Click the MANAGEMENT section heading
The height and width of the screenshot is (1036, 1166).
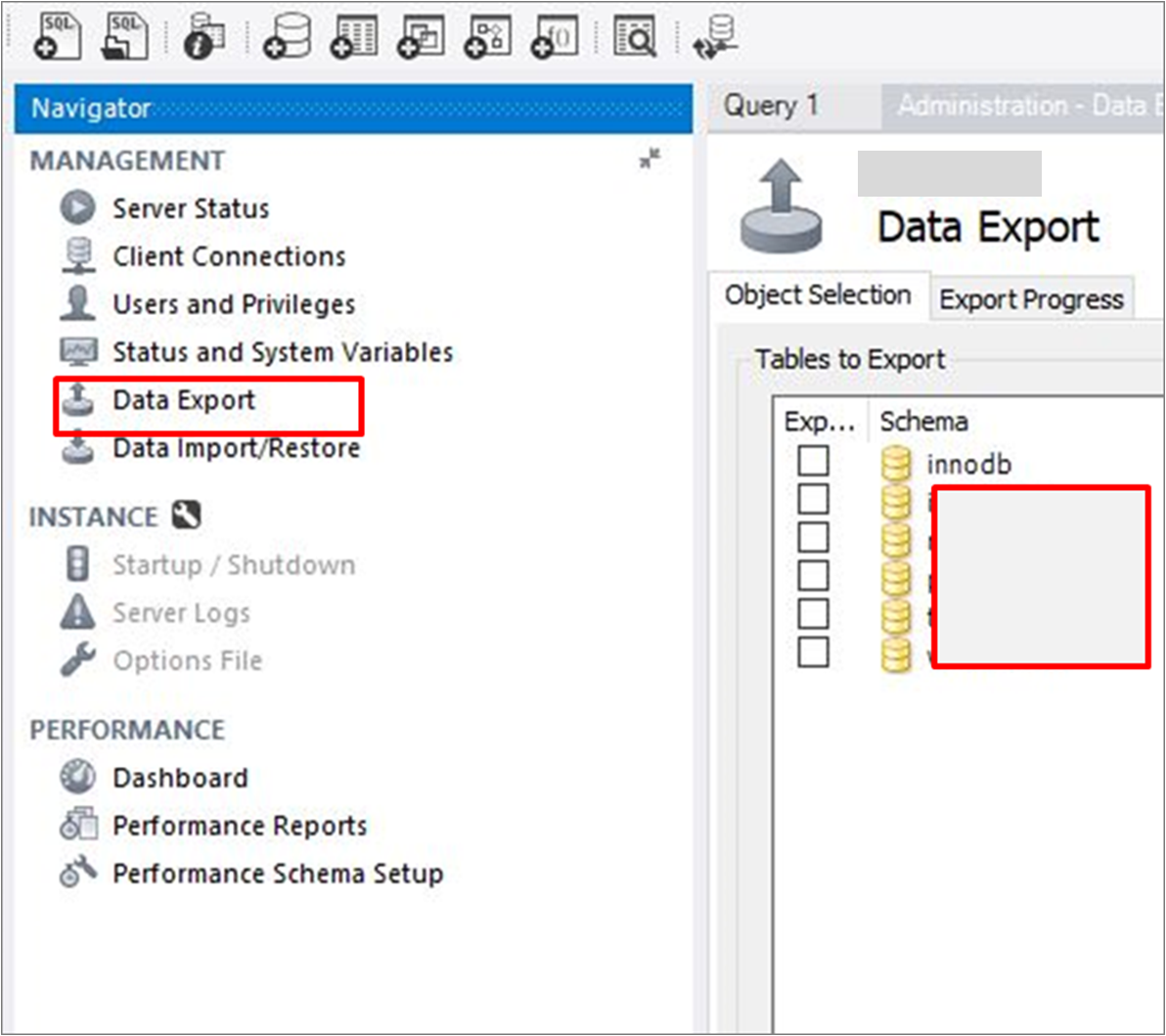[127, 160]
